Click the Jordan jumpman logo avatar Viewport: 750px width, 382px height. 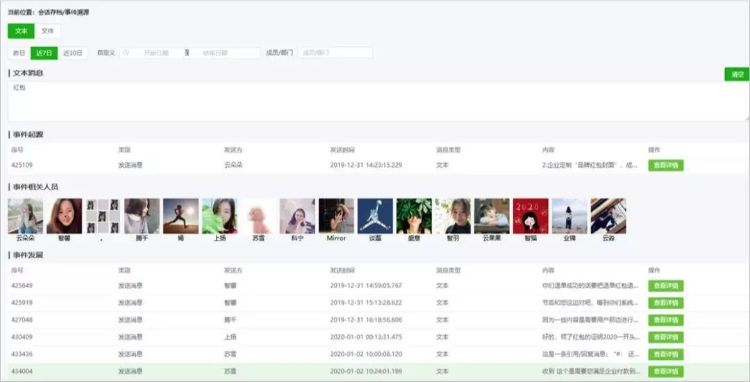click(x=375, y=216)
